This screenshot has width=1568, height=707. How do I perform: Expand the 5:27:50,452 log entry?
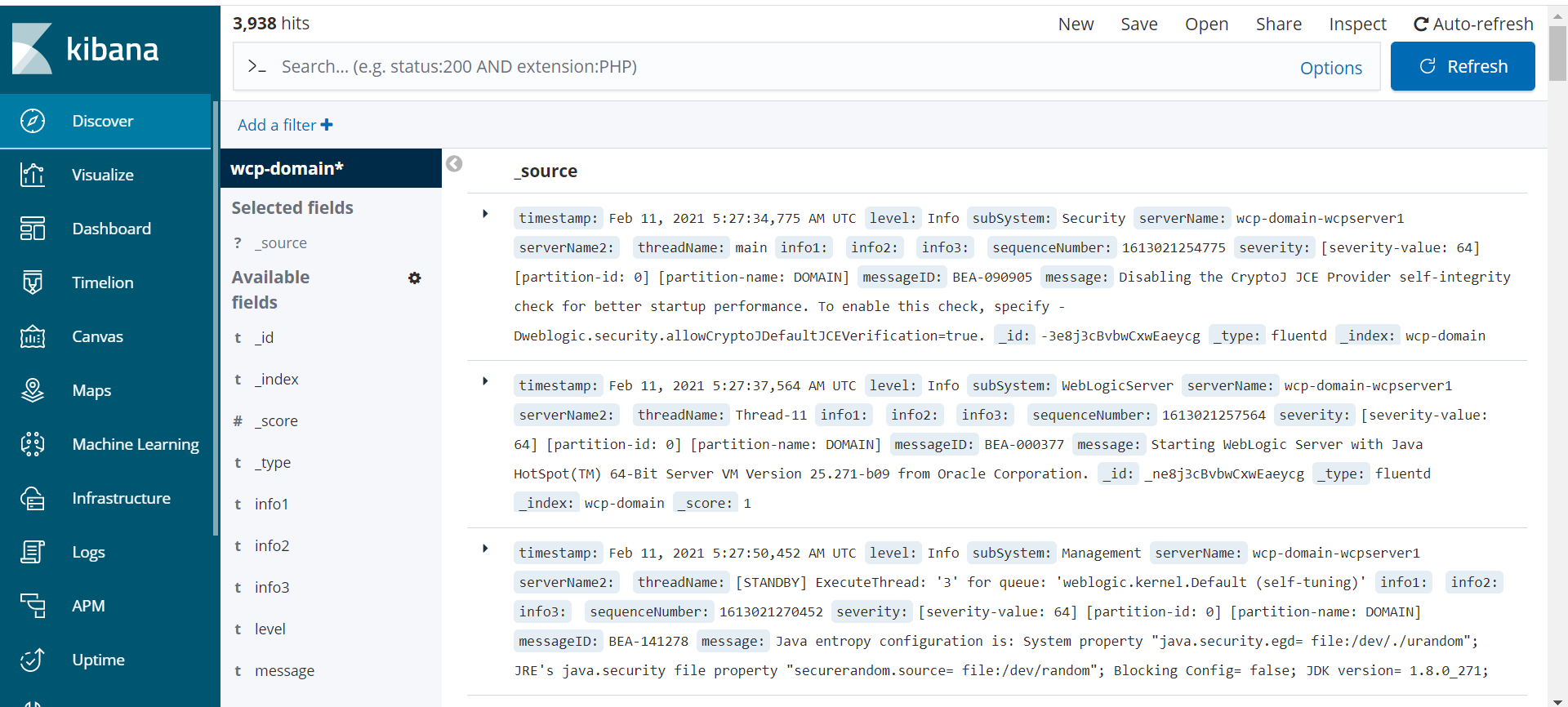[485, 549]
